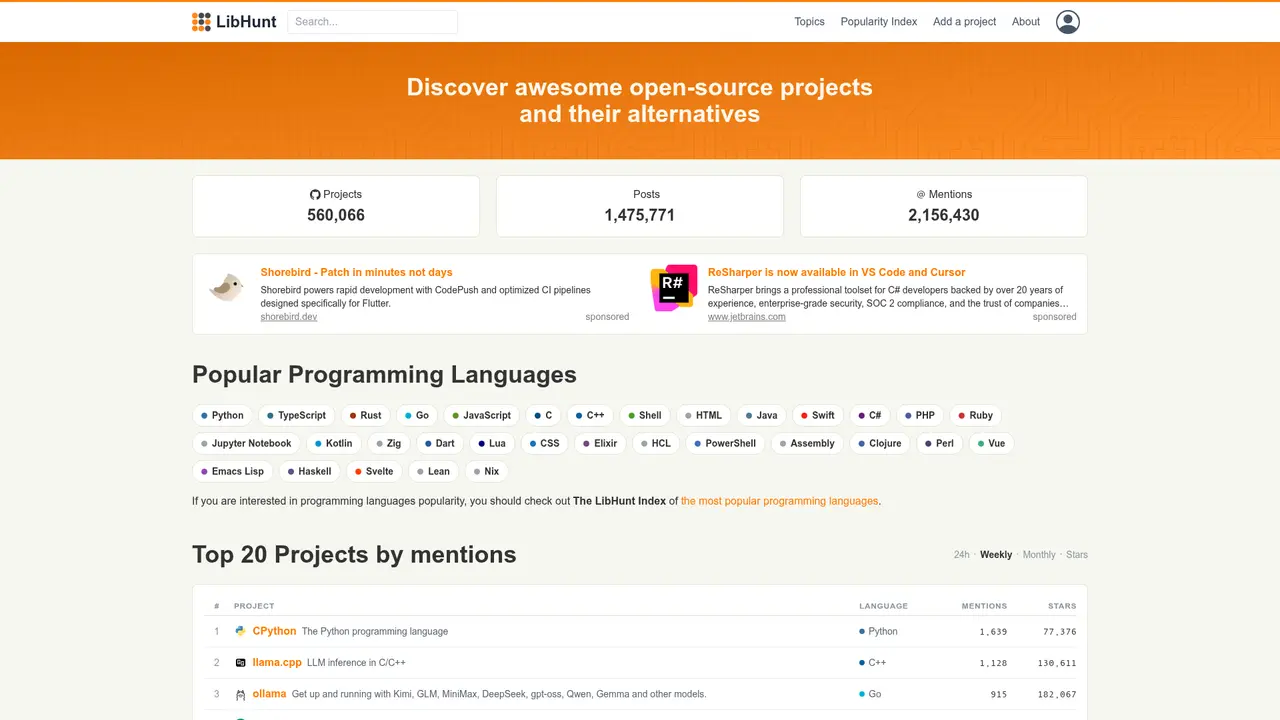Viewport: 1280px width, 720px height.
Task: Click the LibHunt logo icon
Action: (x=201, y=22)
